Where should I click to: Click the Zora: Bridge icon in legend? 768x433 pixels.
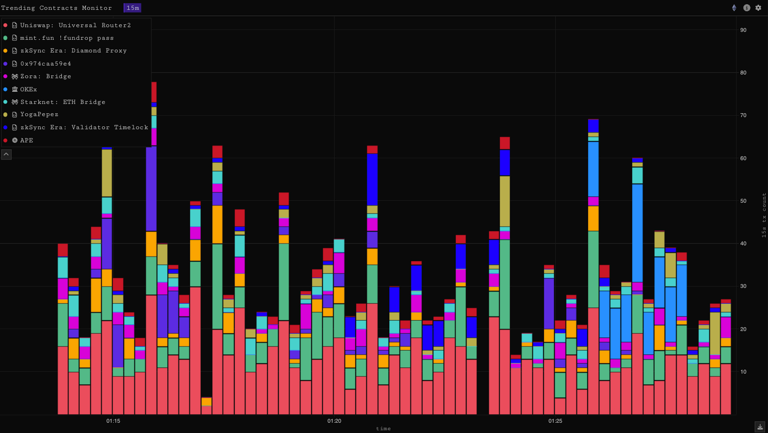(x=15, y=76)
